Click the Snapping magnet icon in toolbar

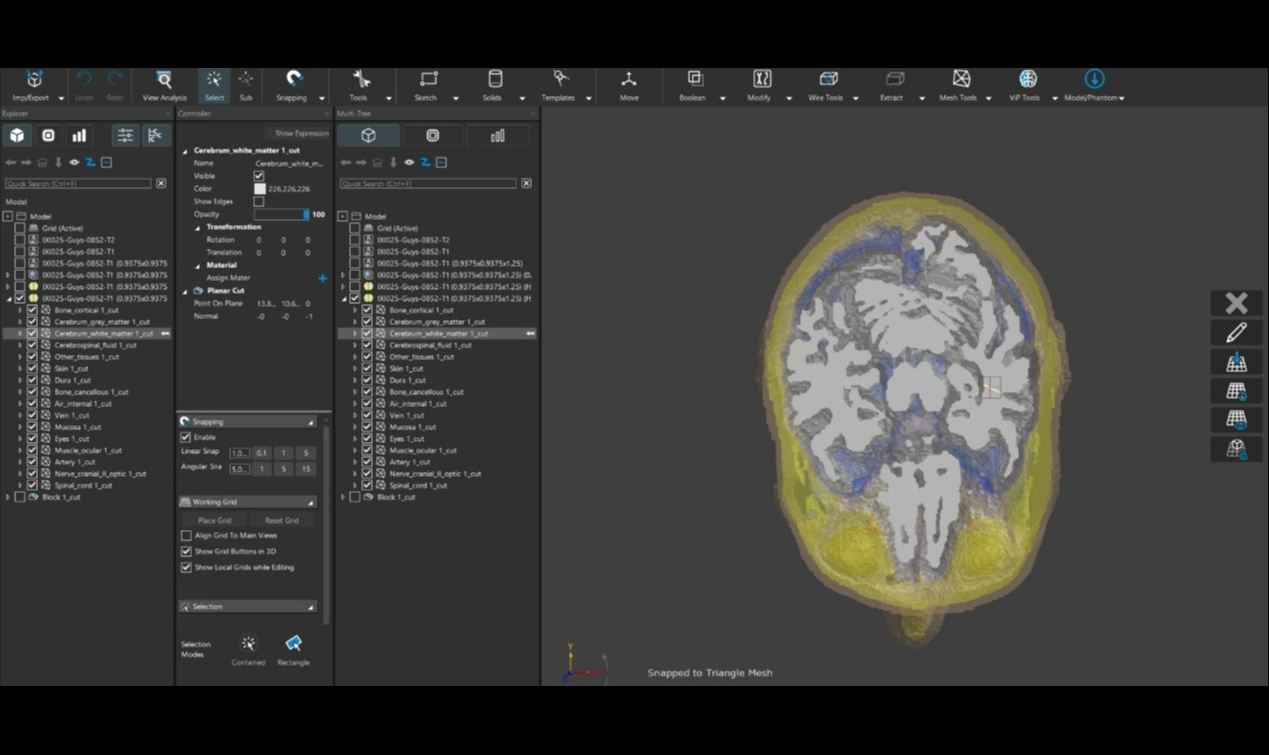294,79
